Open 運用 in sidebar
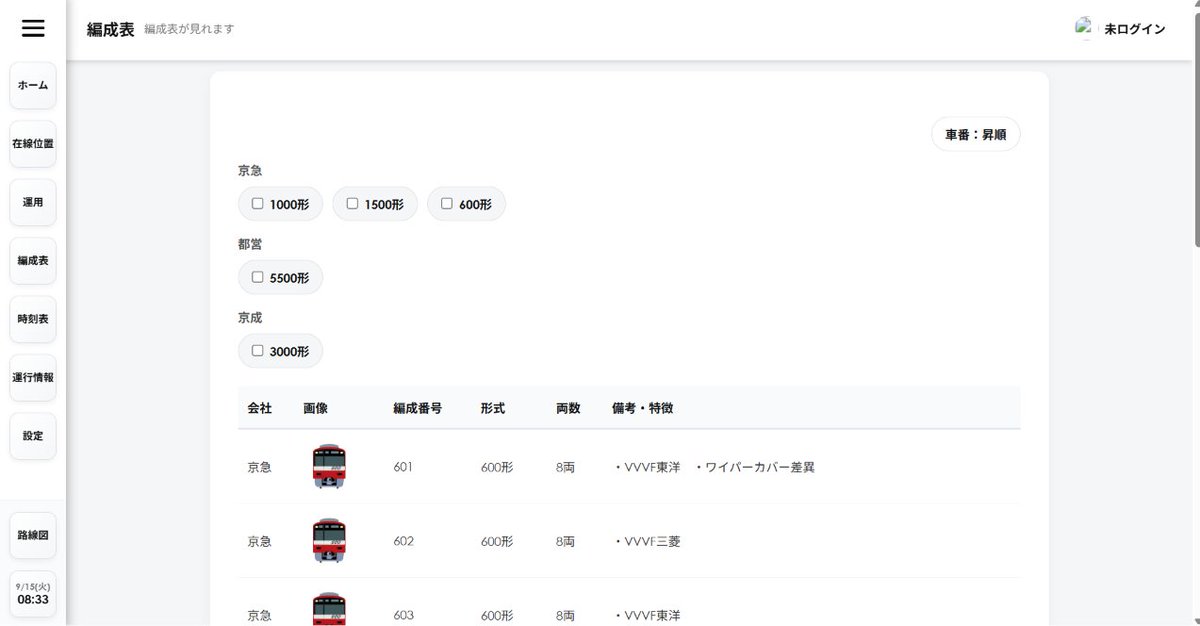Image resolution: width=1200 pixels, height=626 pixels. (x=33, y=202)
